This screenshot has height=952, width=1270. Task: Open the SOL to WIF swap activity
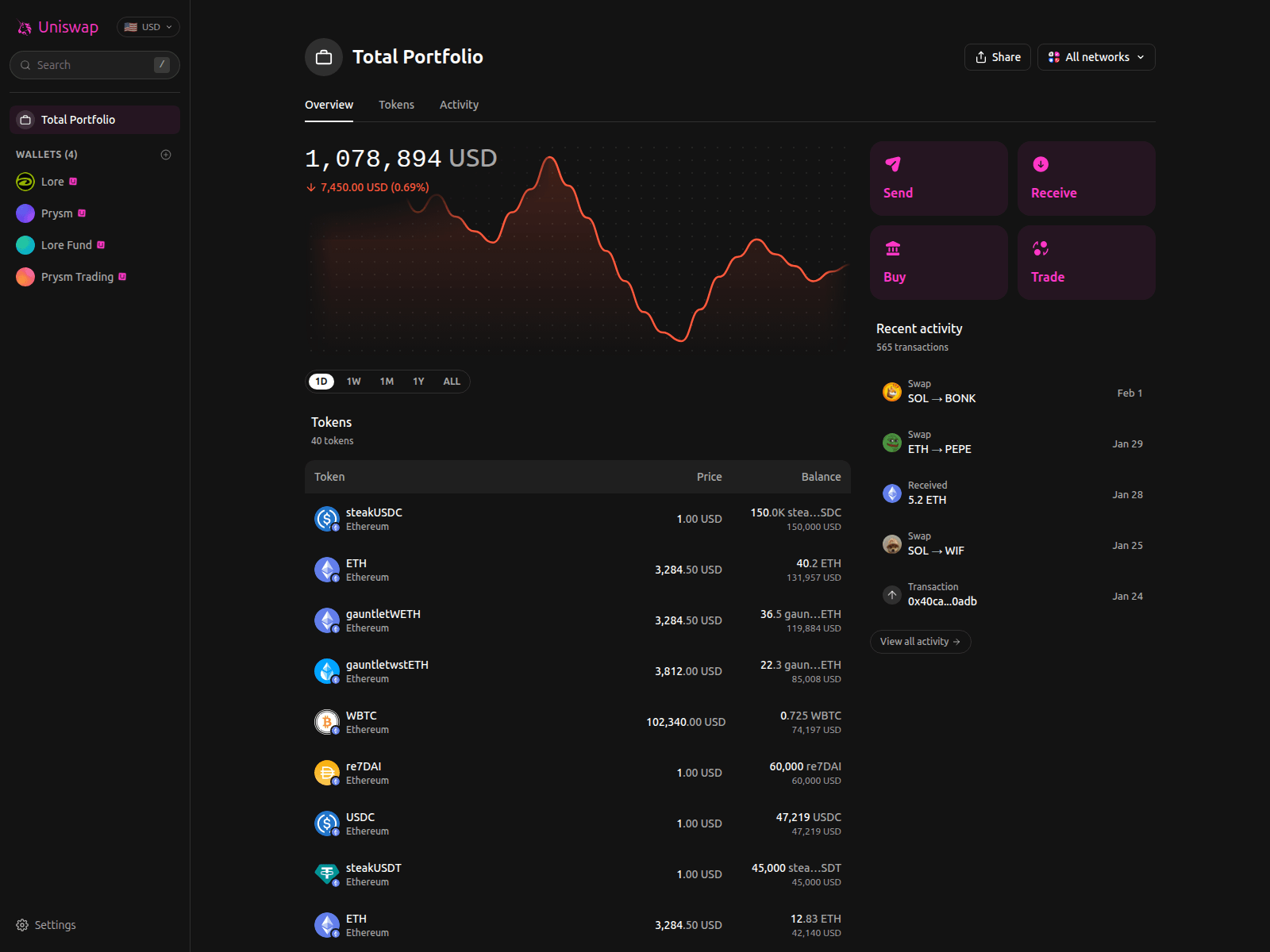click(x=1013, y=544)
